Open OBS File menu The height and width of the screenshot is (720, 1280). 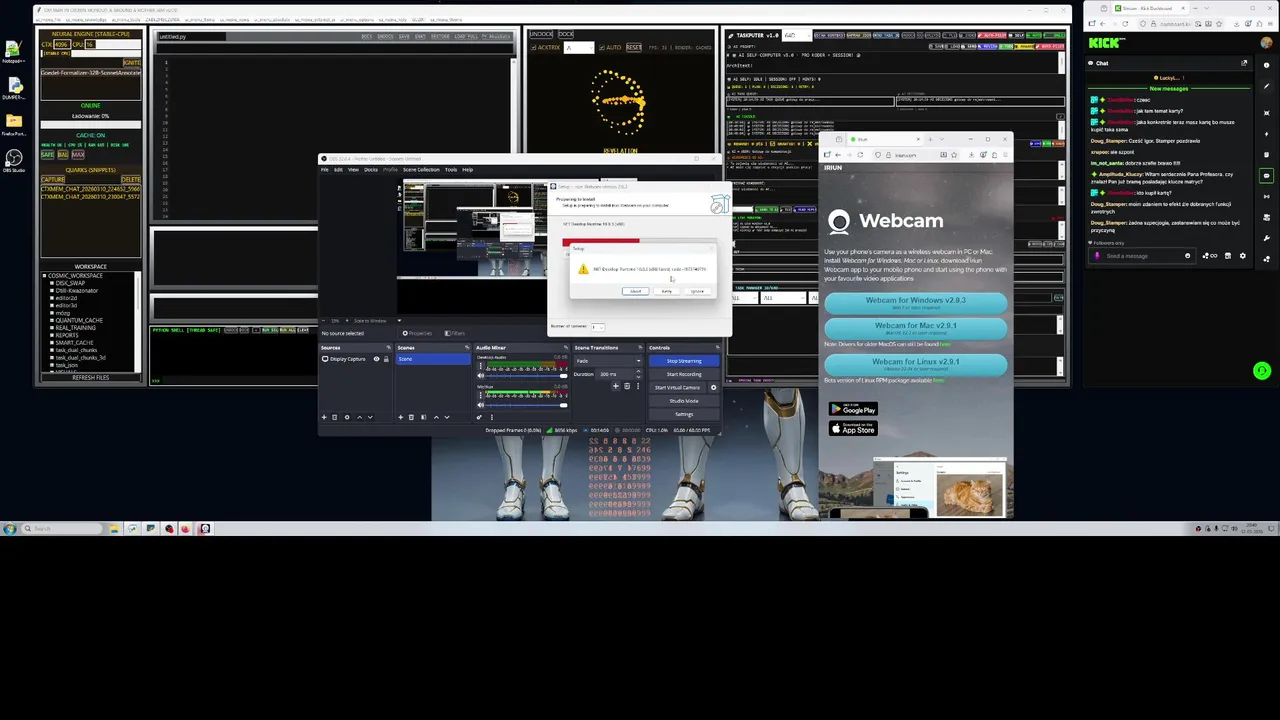[x=325, y=170]
